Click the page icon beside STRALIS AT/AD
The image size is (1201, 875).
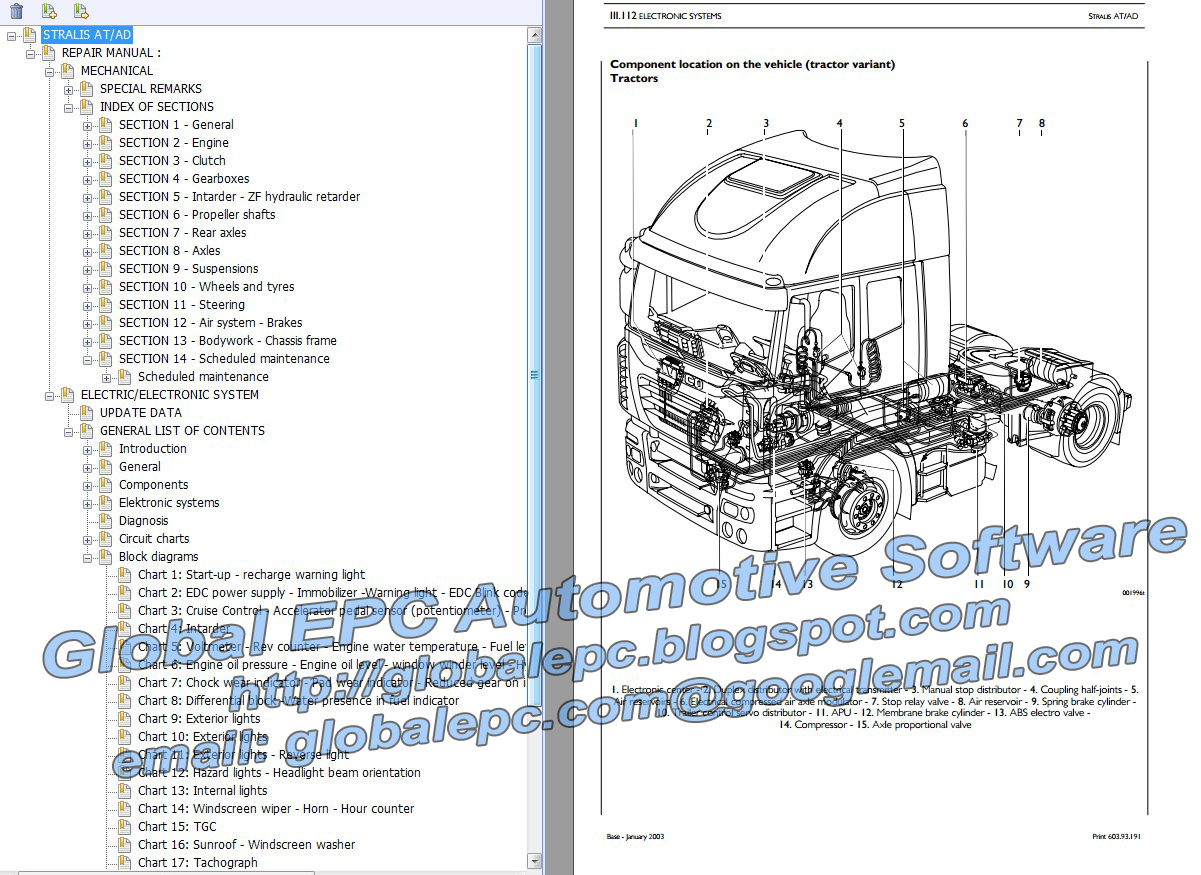click(x=31, y=33)
